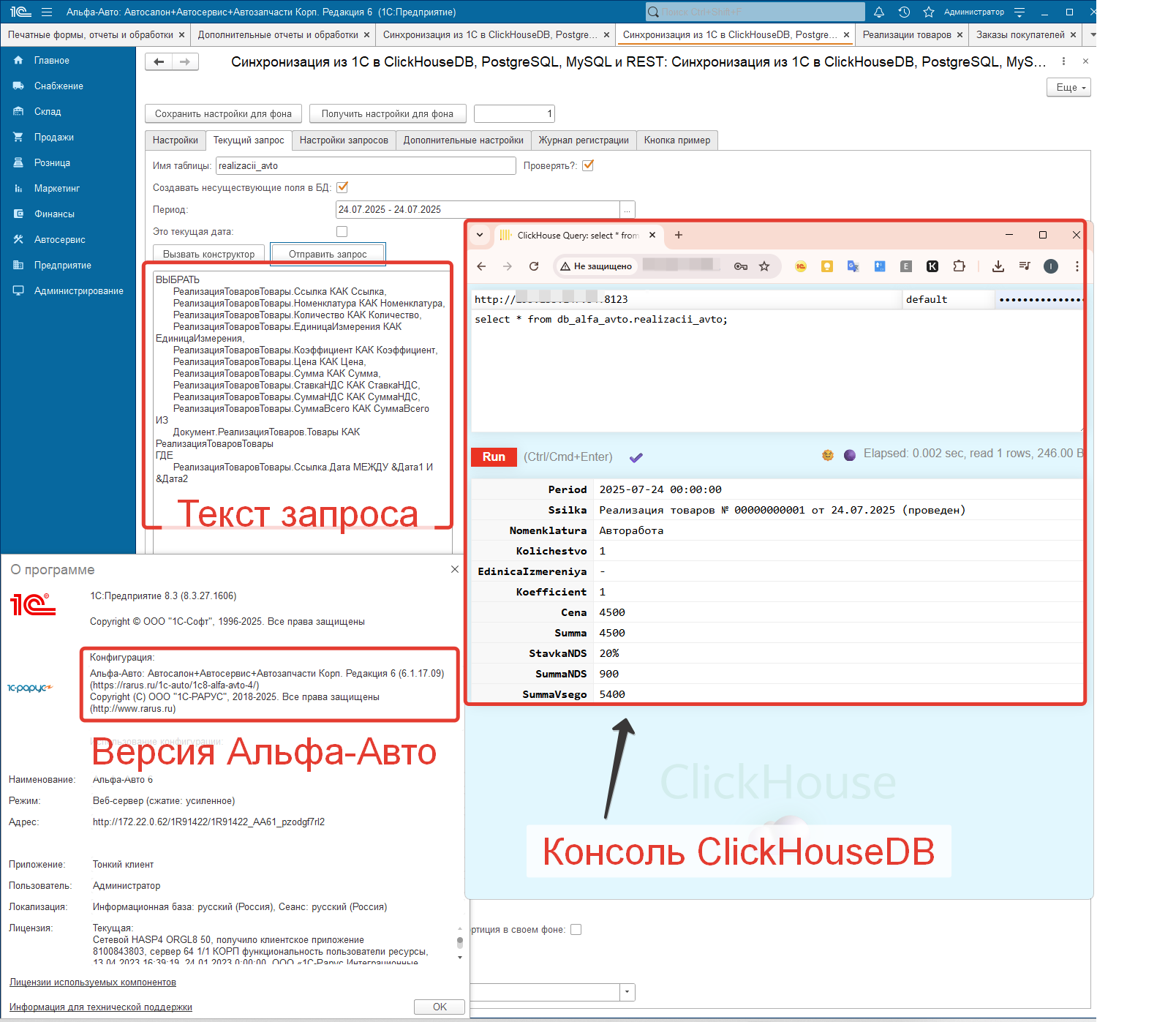The width and height of the screenshot is (1176, 1022).
Task: Click browser forward arrow in ClickHouse window
Action: click(508, 266)
